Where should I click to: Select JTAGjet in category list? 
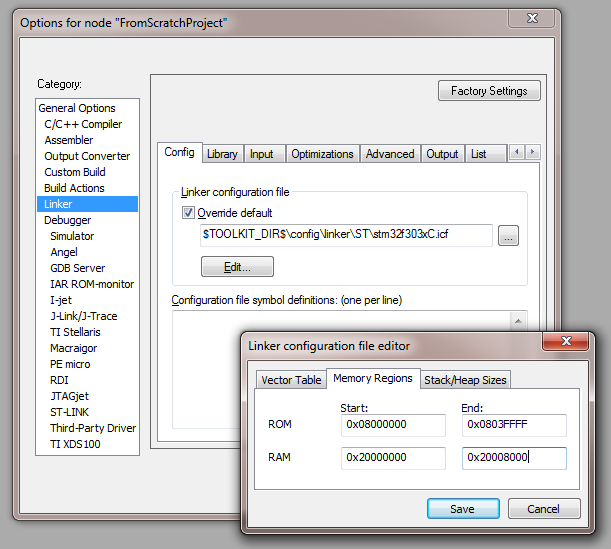pyautogui.click(x=69, y=396)
